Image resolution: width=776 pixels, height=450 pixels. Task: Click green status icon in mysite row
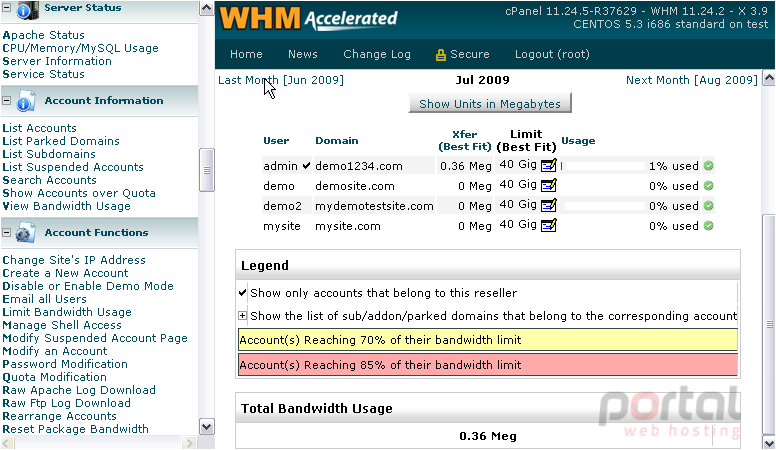coord(709,226)
